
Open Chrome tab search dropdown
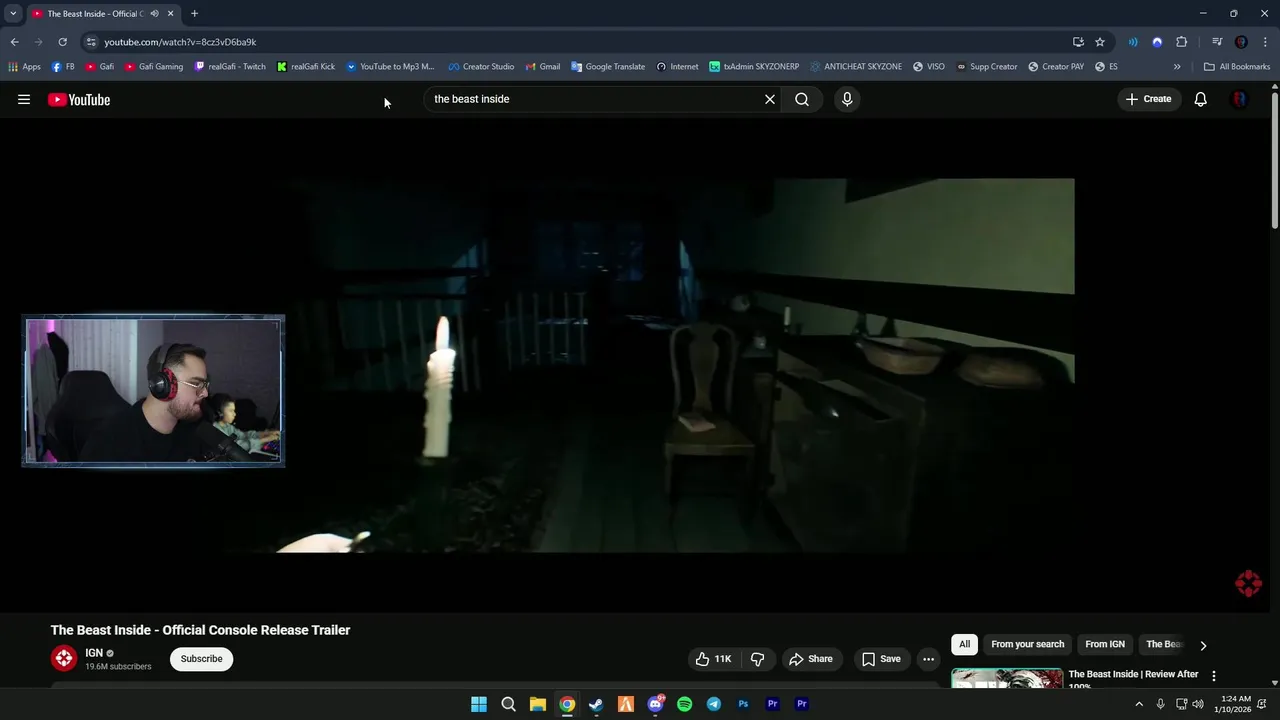click(x=13, y=13)
